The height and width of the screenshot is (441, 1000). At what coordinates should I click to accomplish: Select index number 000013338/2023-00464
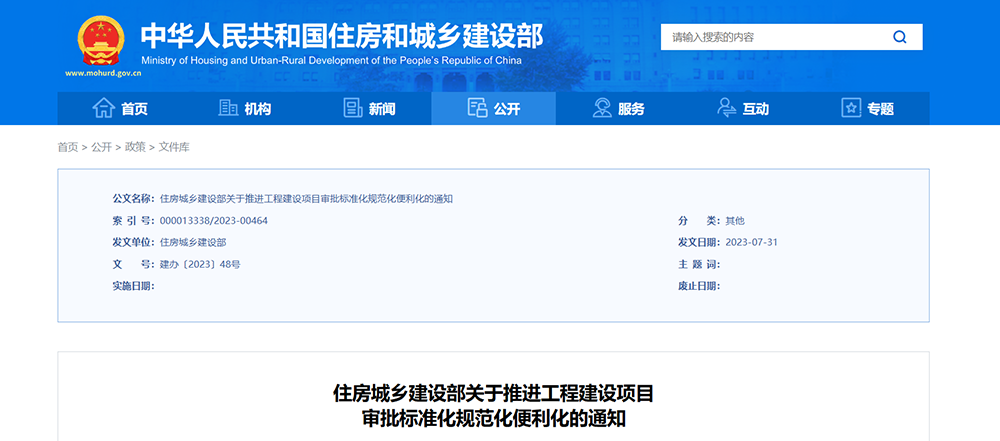pos(214,221)
